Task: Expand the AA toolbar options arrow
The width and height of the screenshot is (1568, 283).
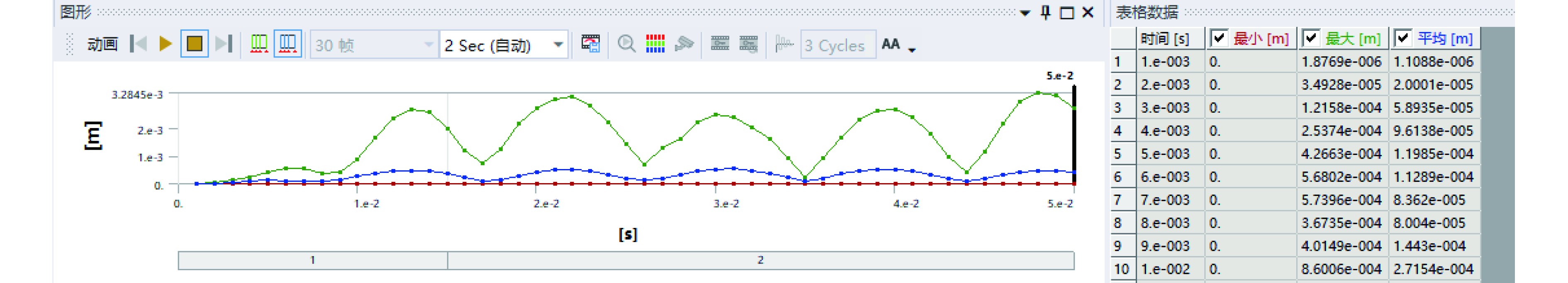Action: click(912, 49)
